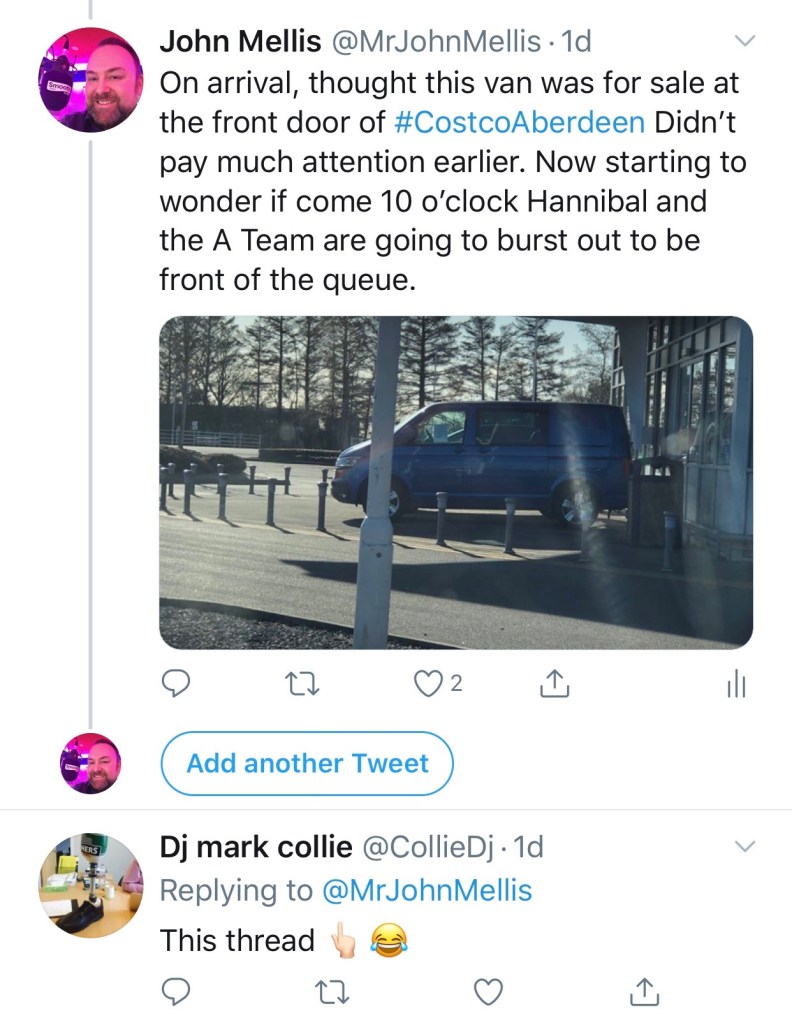The width and height of the screenshot is (792, 1023).
Task: Like Dj mark collie's reply
Action: coord(487,992)
